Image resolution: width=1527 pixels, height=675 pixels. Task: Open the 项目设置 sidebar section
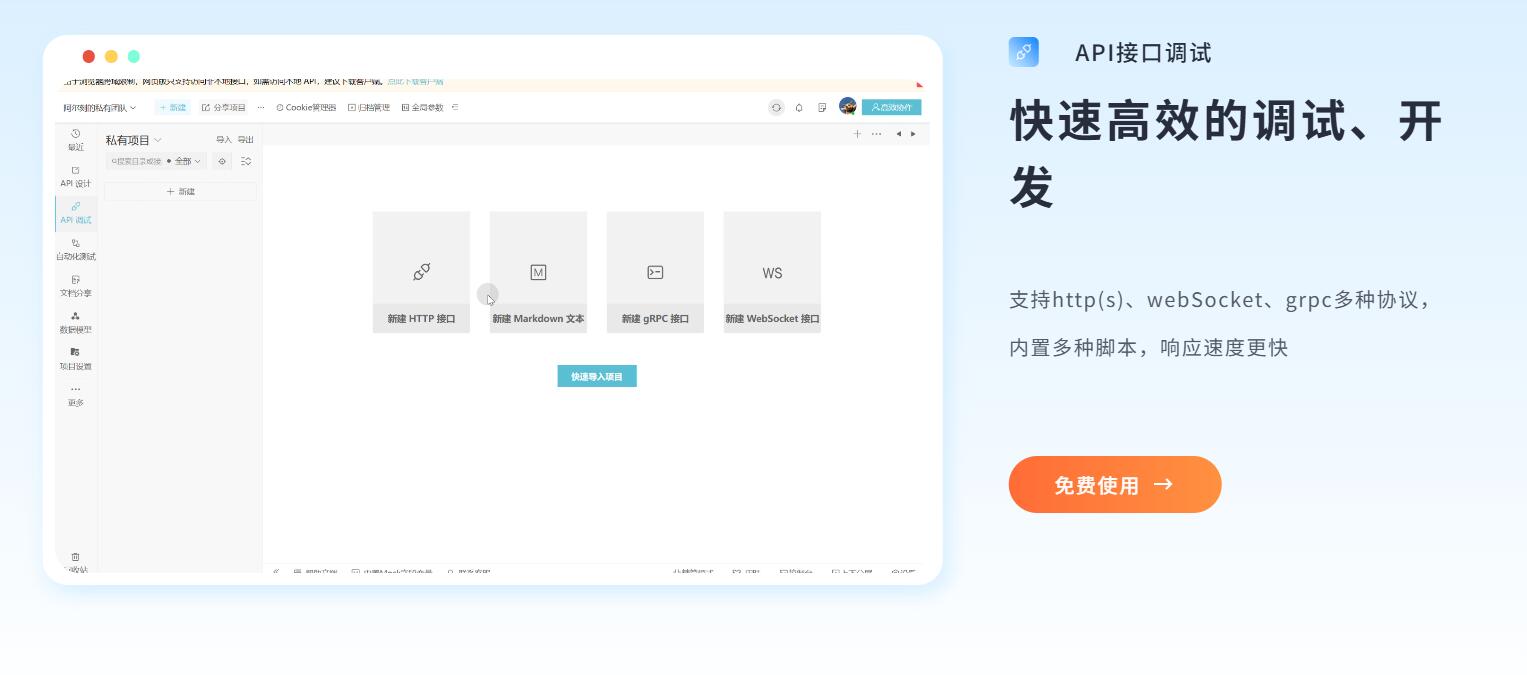point(76,359)
